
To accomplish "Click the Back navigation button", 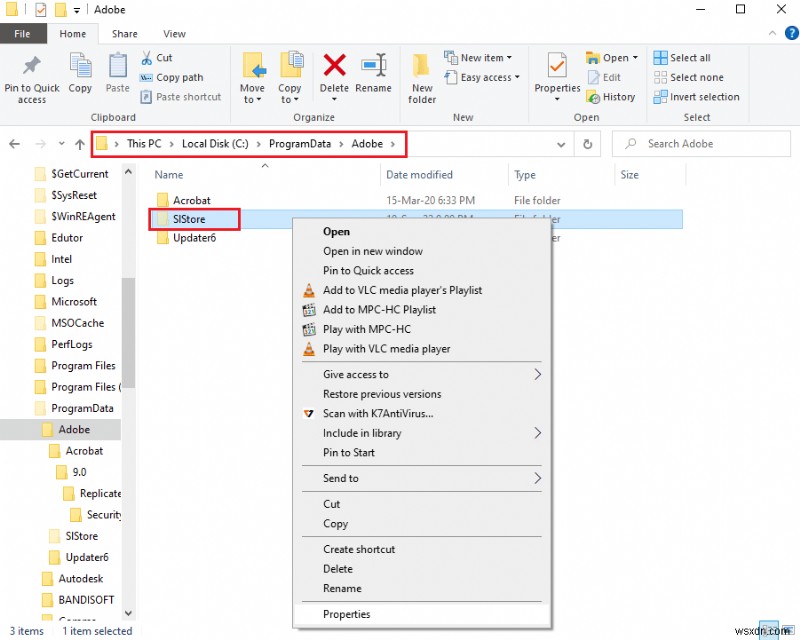I will click(15, 143).
